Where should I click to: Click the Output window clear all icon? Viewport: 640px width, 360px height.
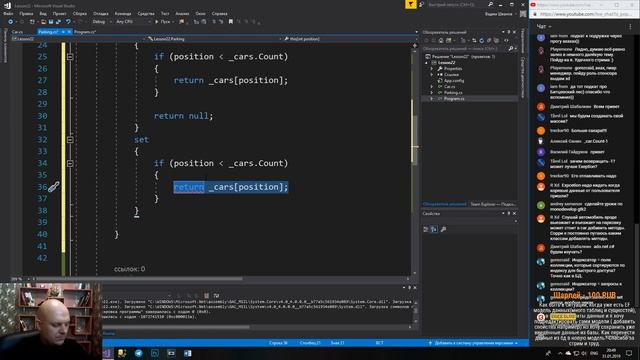coord(207,296)
